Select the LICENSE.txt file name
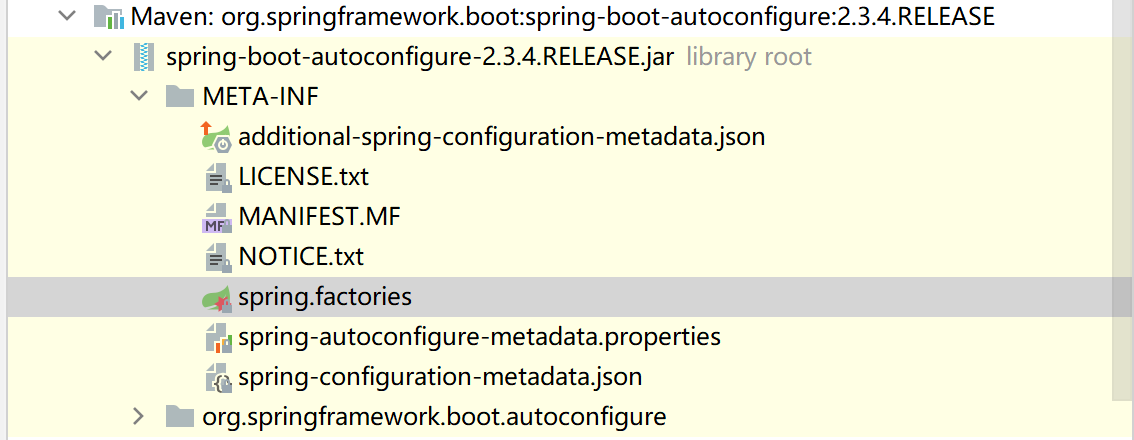This screenshot has width=1134, height=440. pos(303,177)
